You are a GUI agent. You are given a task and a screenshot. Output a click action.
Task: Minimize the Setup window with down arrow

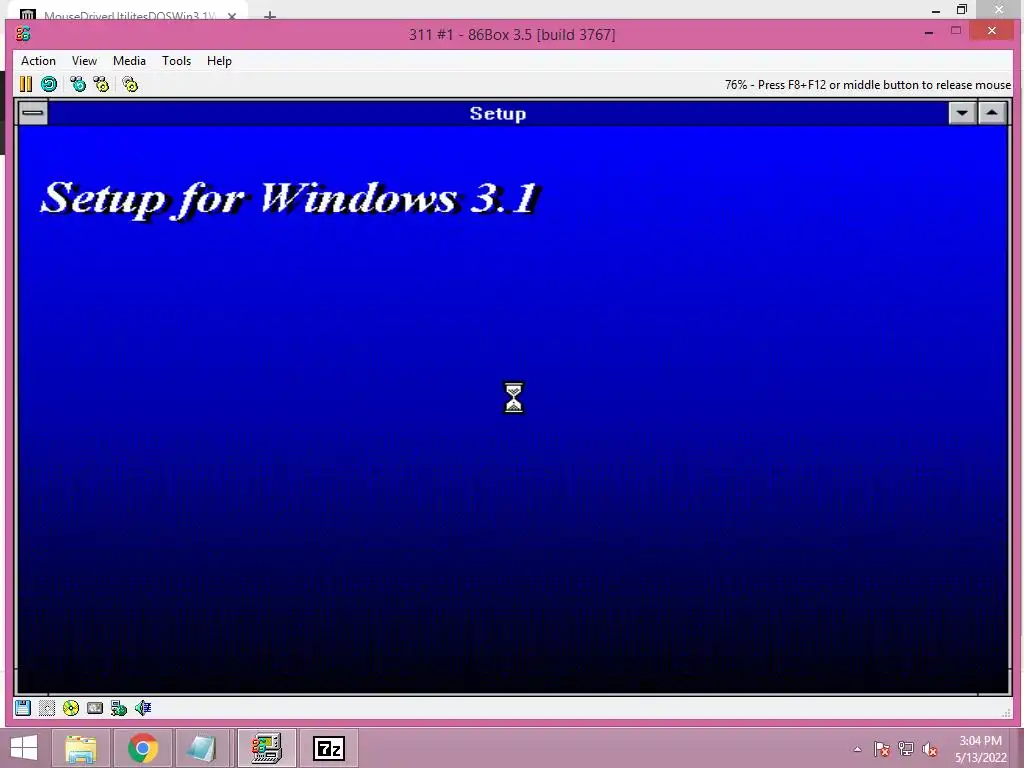click(962, 113)
